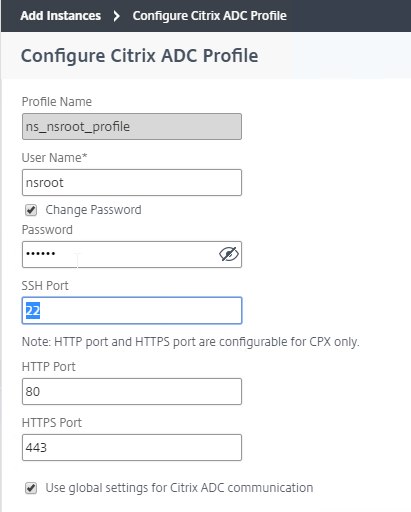Click the HTTPS Port field showing 443
The height and width of the screenshot is (512, 411).
tap(132, 447)
